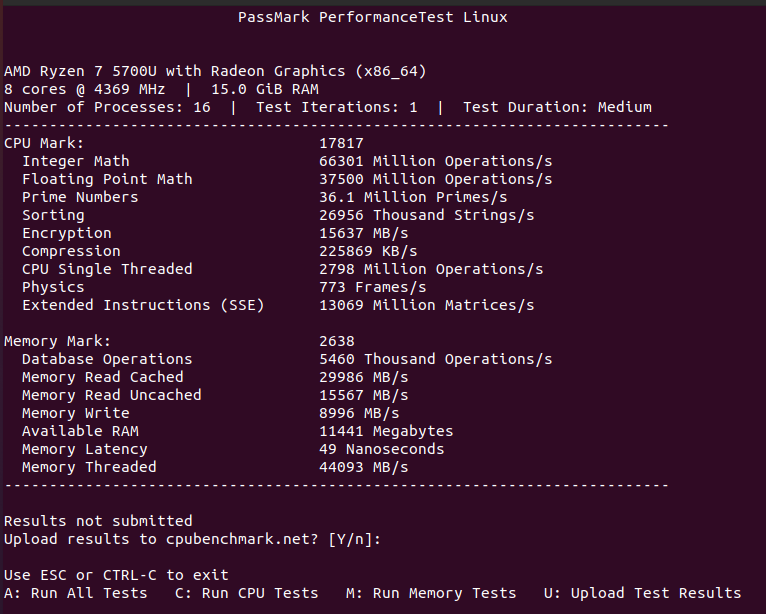Image resolution: width=766 pixels, height=614 pixels.
Task: Click 'Test Duration: Medium' text
Action: pyautogui.click(x=557, y=107)
